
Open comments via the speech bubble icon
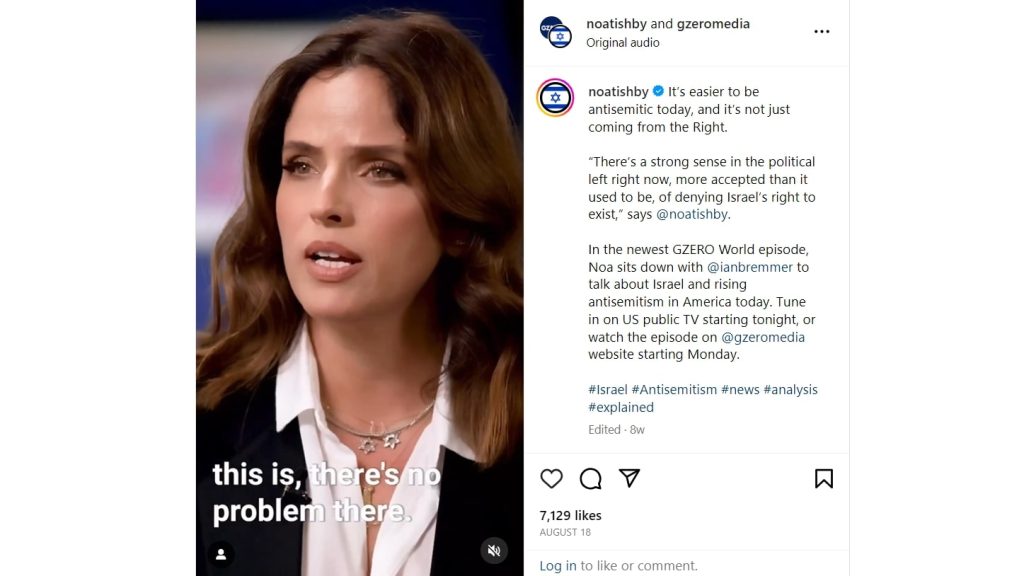click(590, 479)
